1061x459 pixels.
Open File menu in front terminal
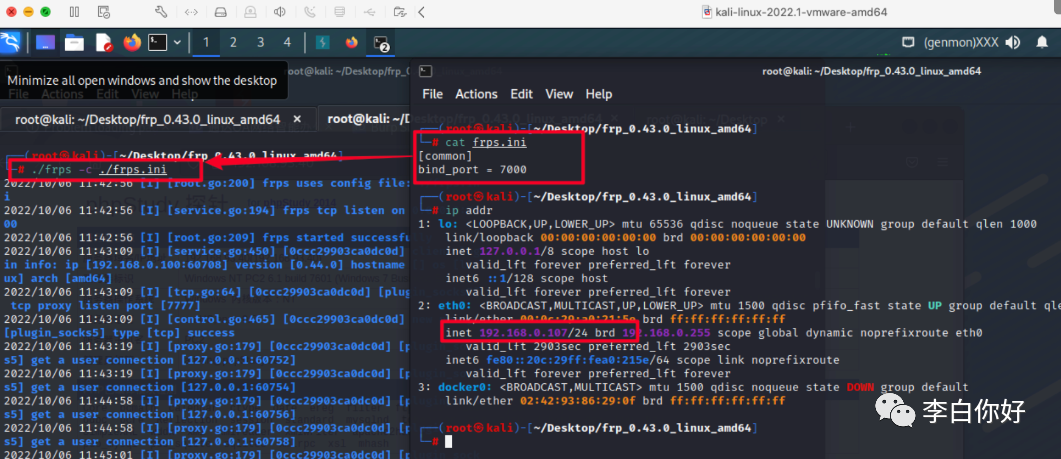coord(432,94)
